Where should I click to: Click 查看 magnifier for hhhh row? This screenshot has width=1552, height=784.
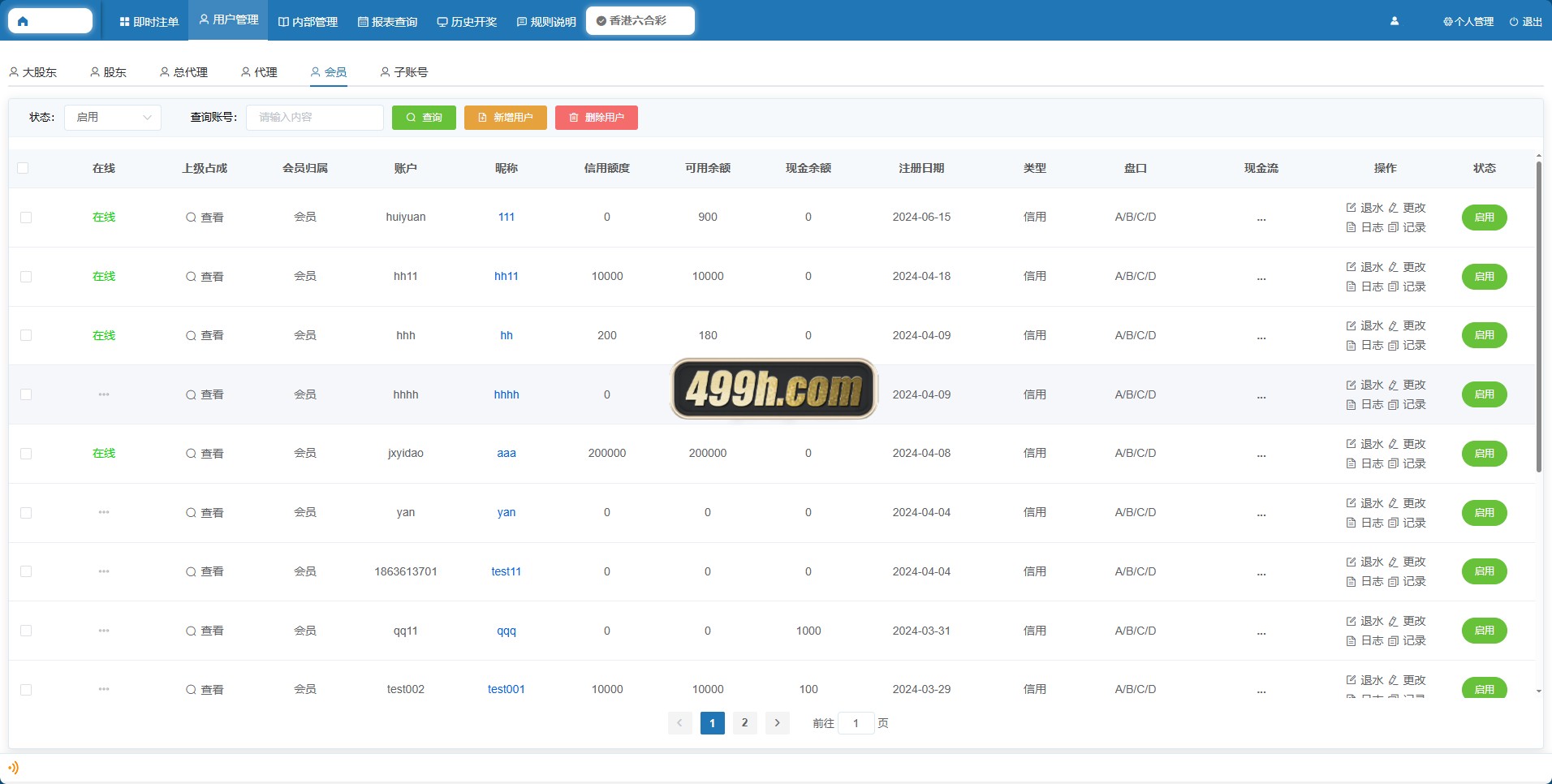(x=191, y=394)
